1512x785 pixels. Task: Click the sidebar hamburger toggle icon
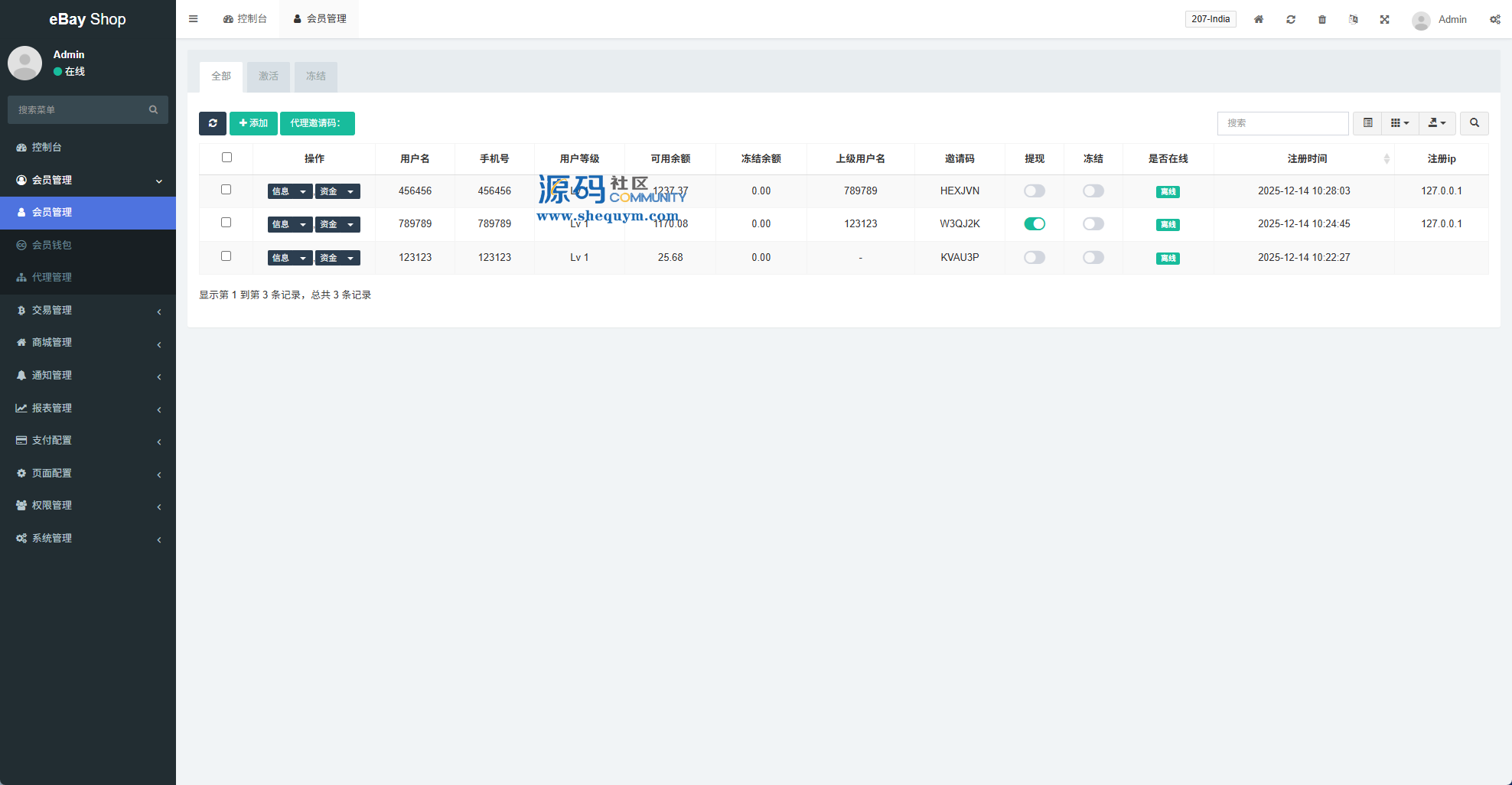tap(194, 19)
